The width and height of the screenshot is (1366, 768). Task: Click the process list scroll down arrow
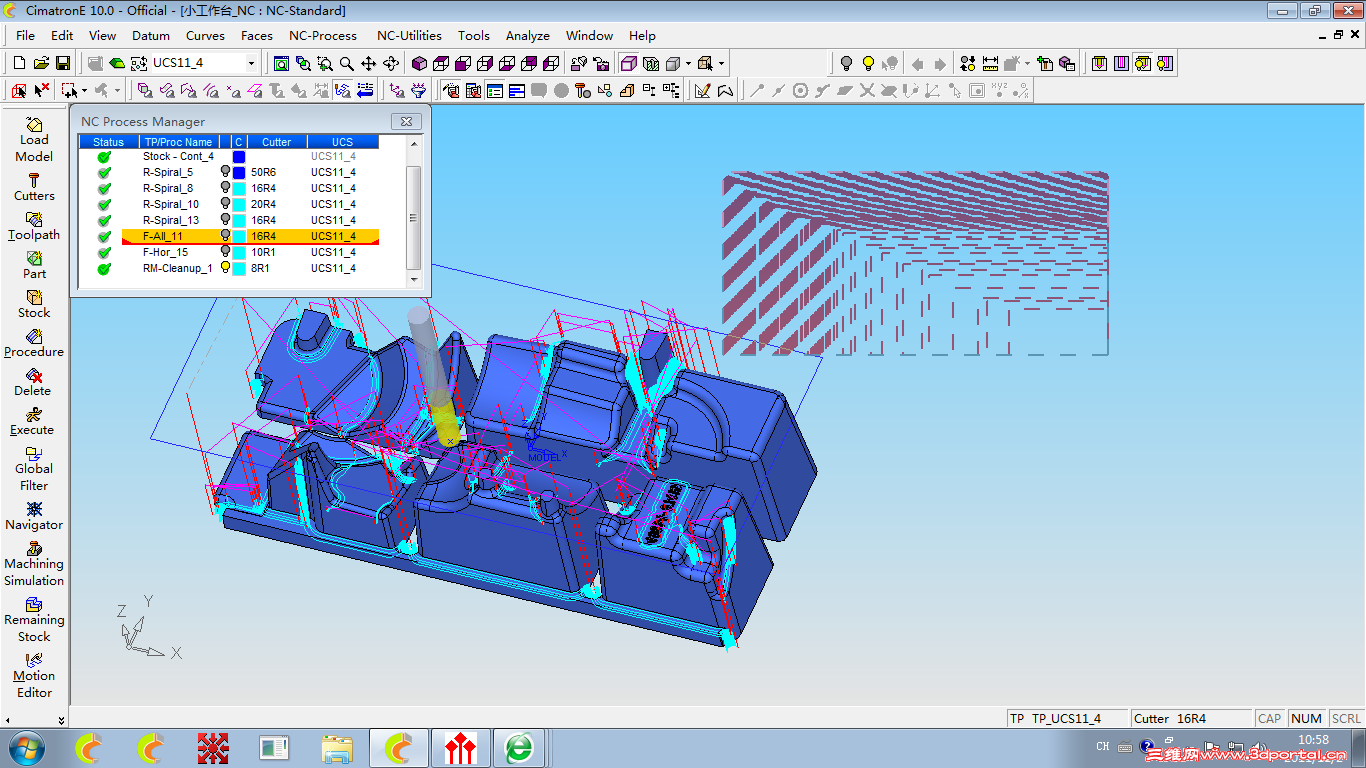coord(414,280)
